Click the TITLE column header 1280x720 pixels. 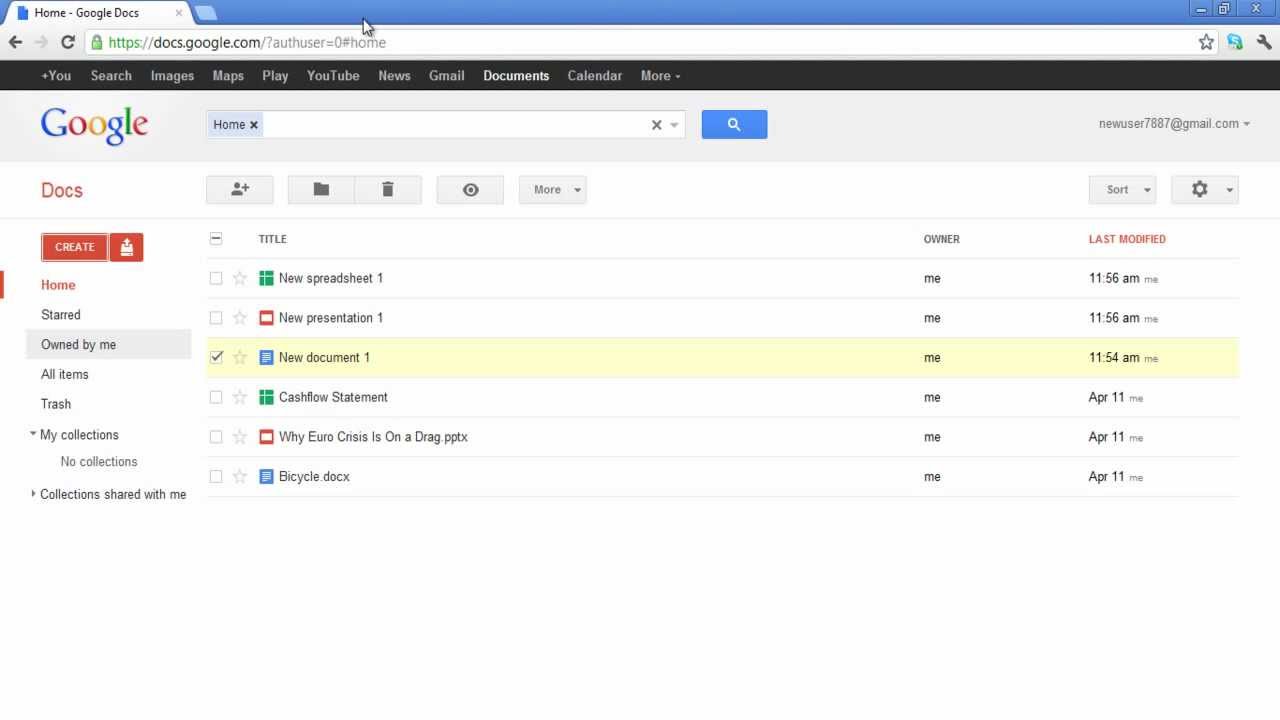[x=273, y=239]
